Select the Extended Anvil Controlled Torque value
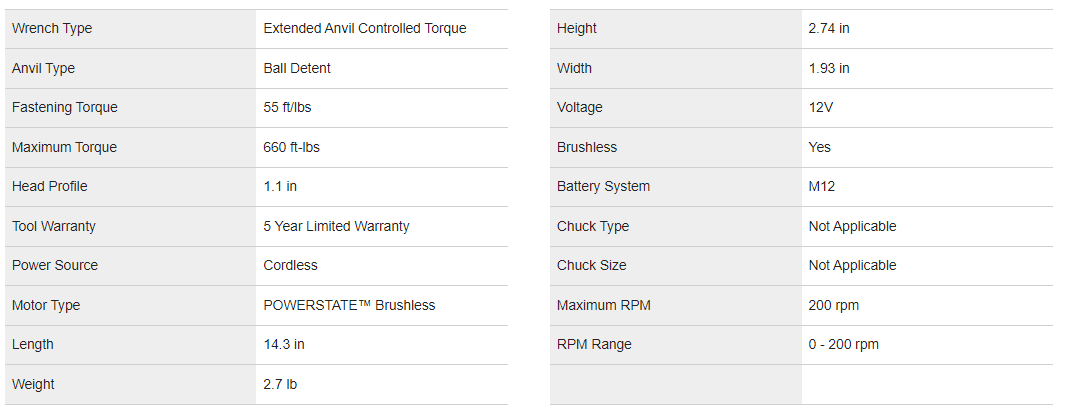This screenshot has width=1068, height=408. tap(365, 29)
